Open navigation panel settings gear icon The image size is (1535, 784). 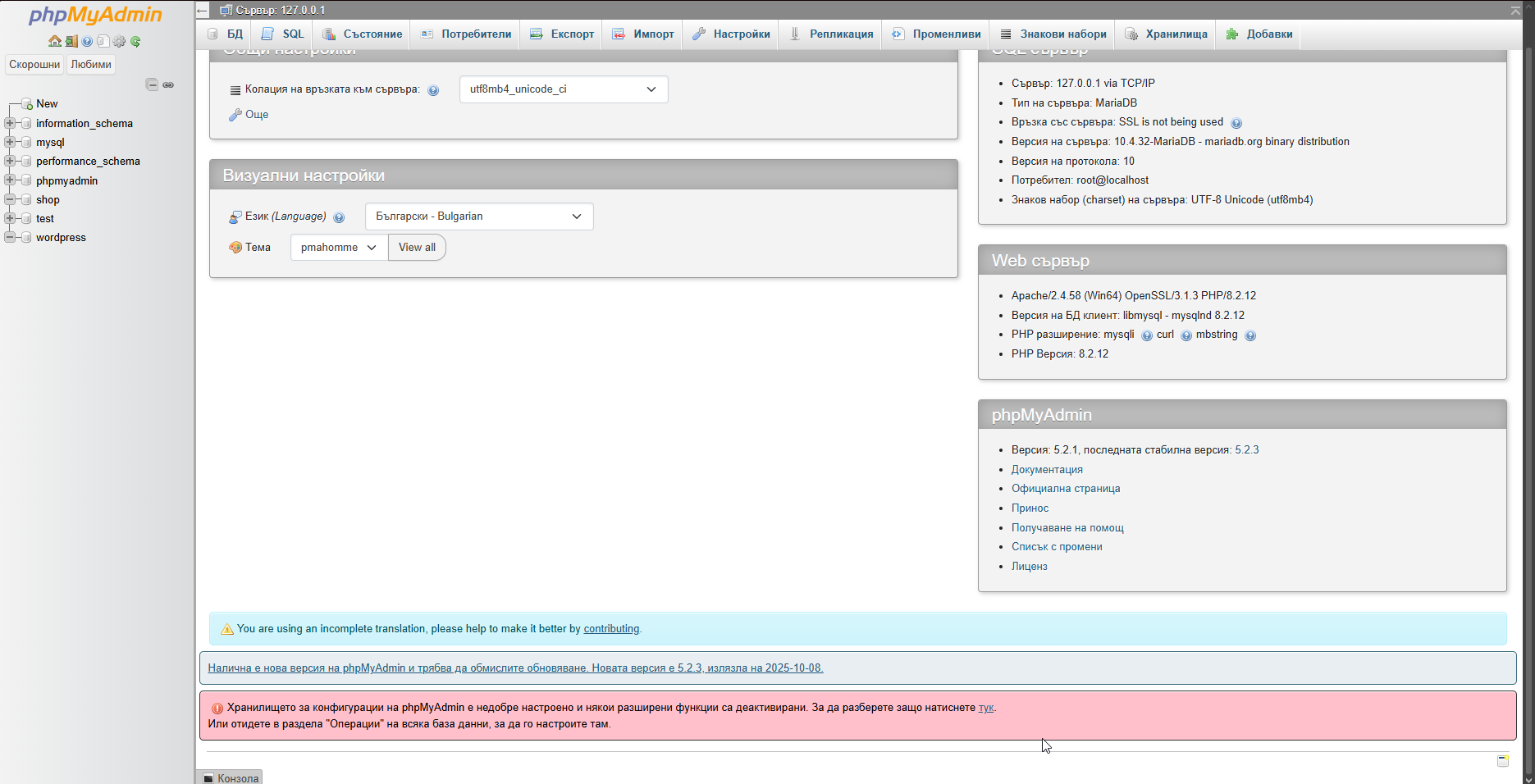click(x=120, y=41)
